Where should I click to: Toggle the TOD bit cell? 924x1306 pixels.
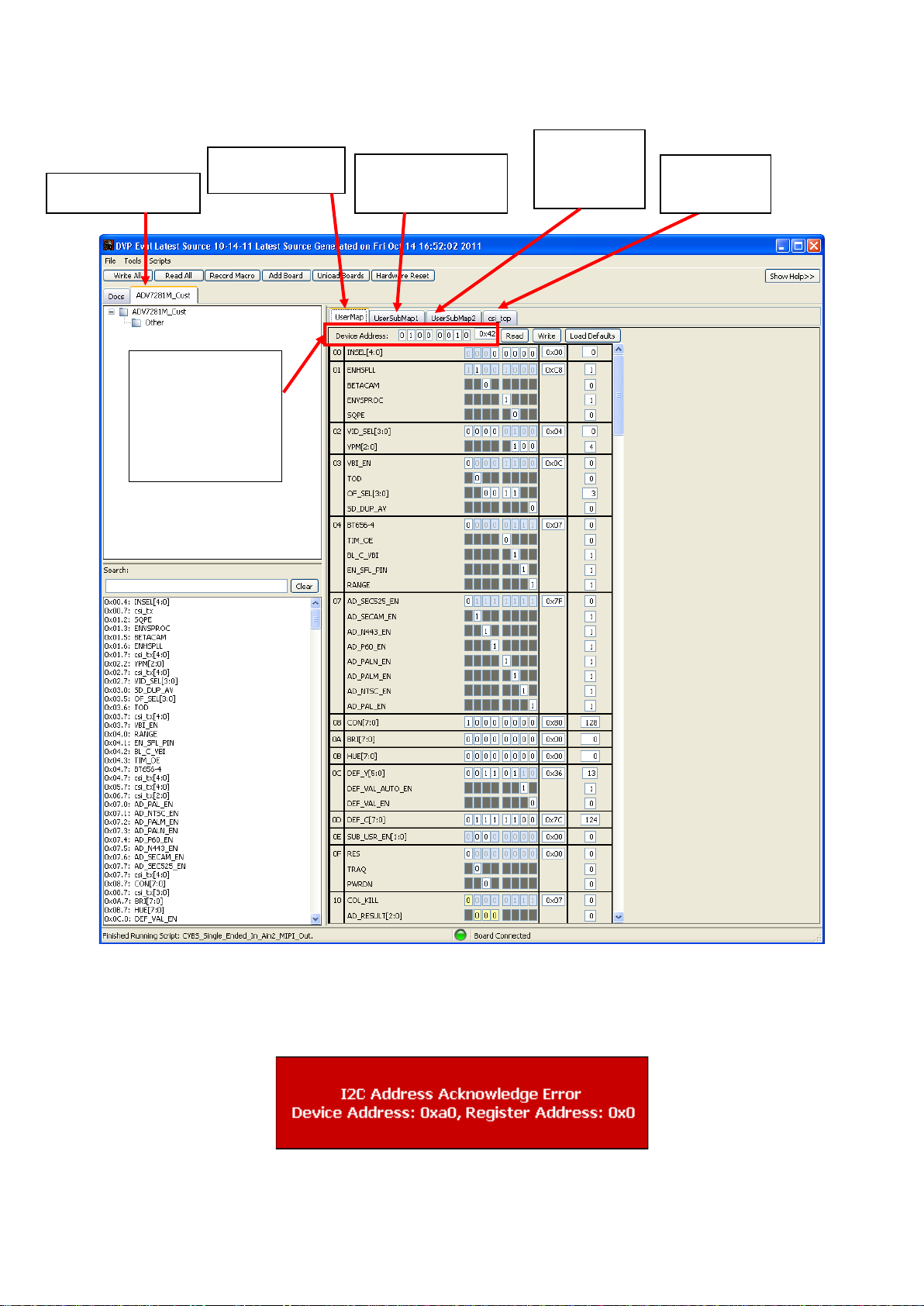477,478
